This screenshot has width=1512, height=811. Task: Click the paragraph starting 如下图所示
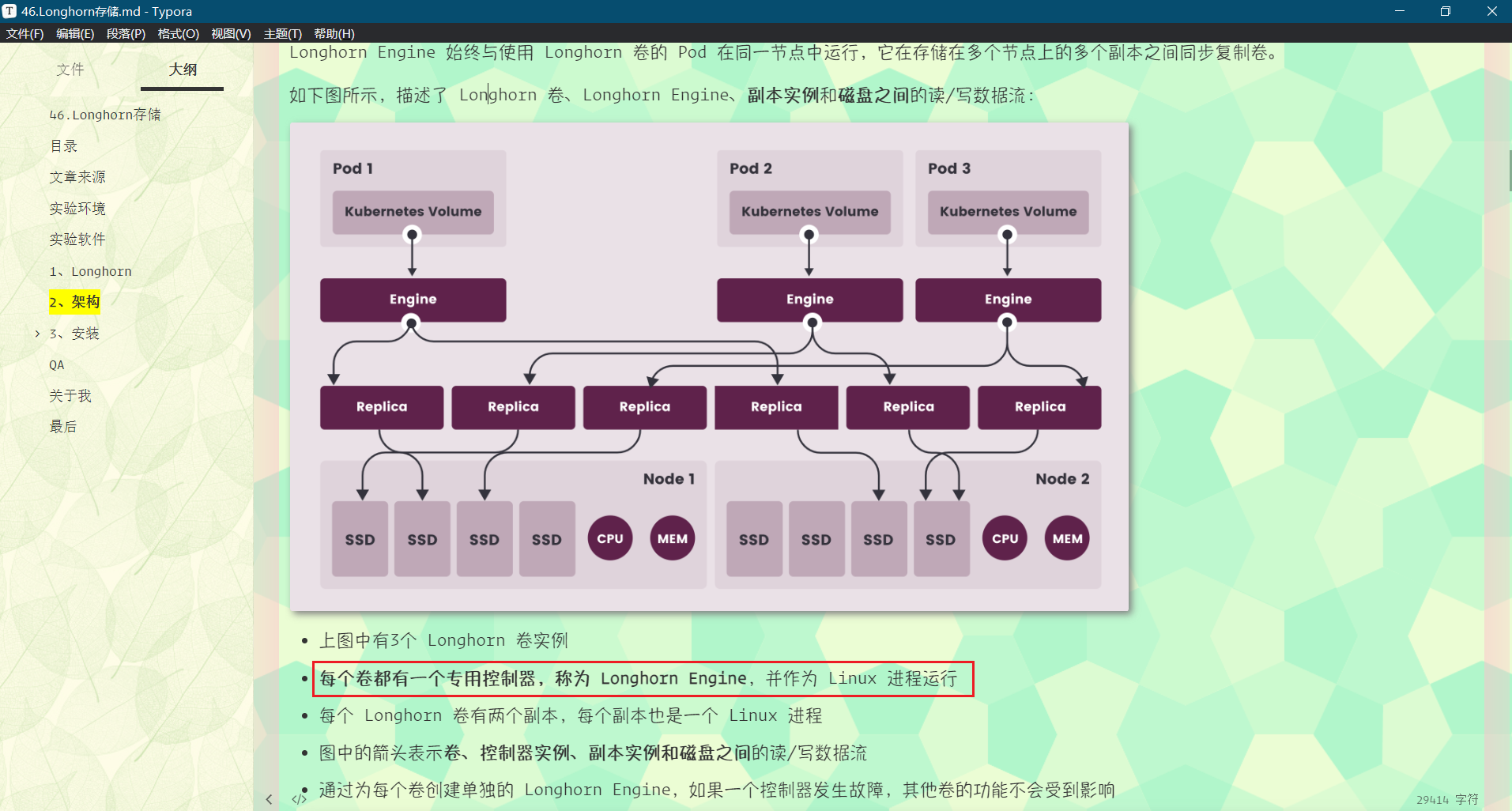(662, 95)
